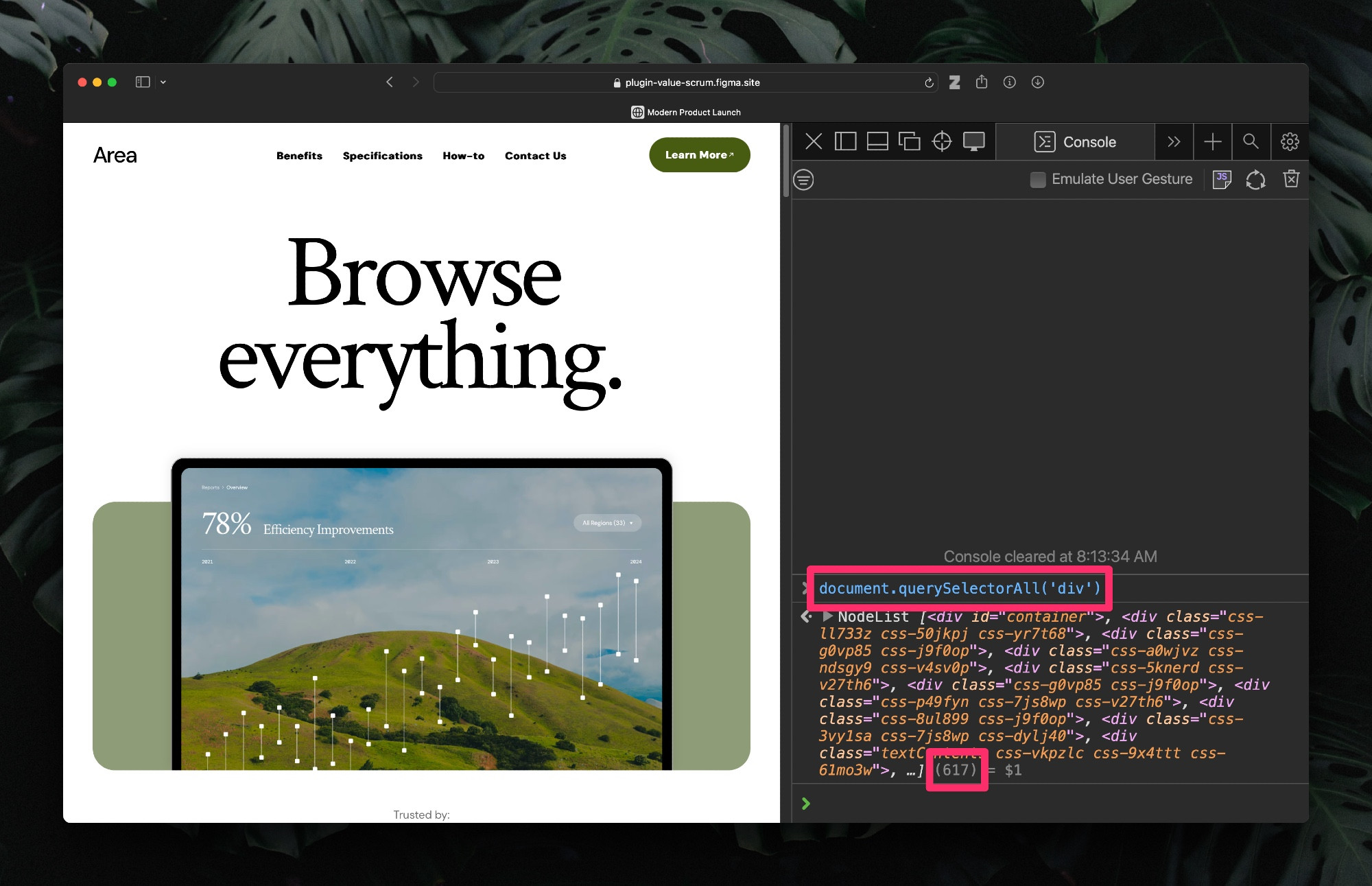The height and width of the screenshot is (886, 1372).
Task: Open inspector search with the magnifier icon
Action: [x=1251, y=142]
